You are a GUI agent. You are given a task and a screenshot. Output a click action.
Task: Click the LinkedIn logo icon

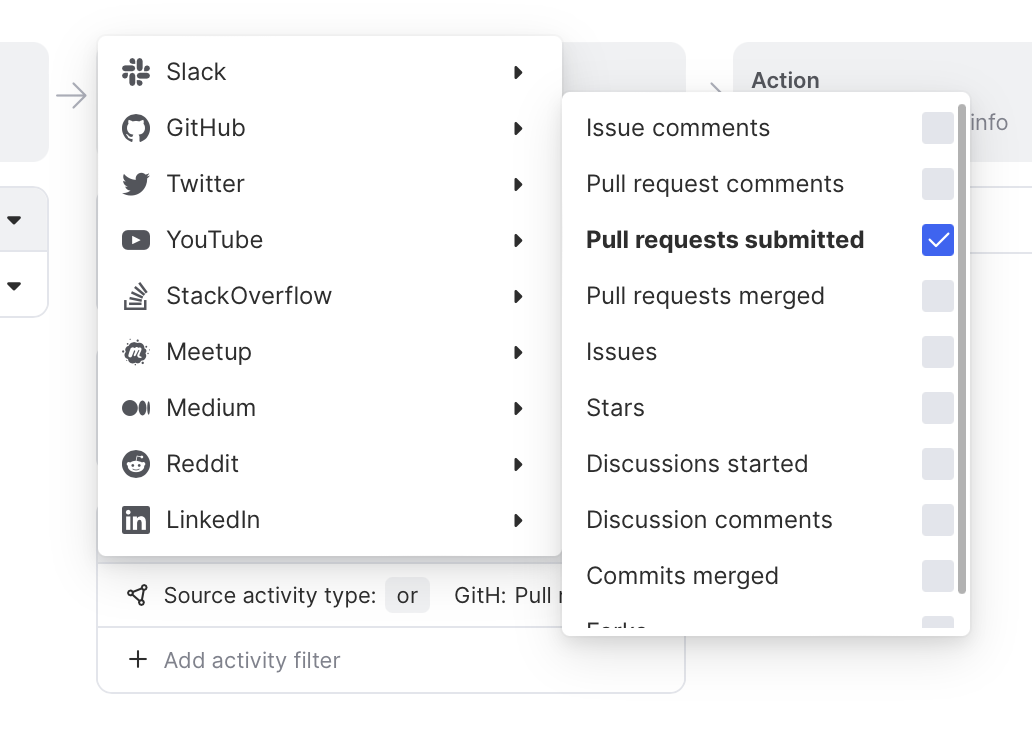pos(135,520)
